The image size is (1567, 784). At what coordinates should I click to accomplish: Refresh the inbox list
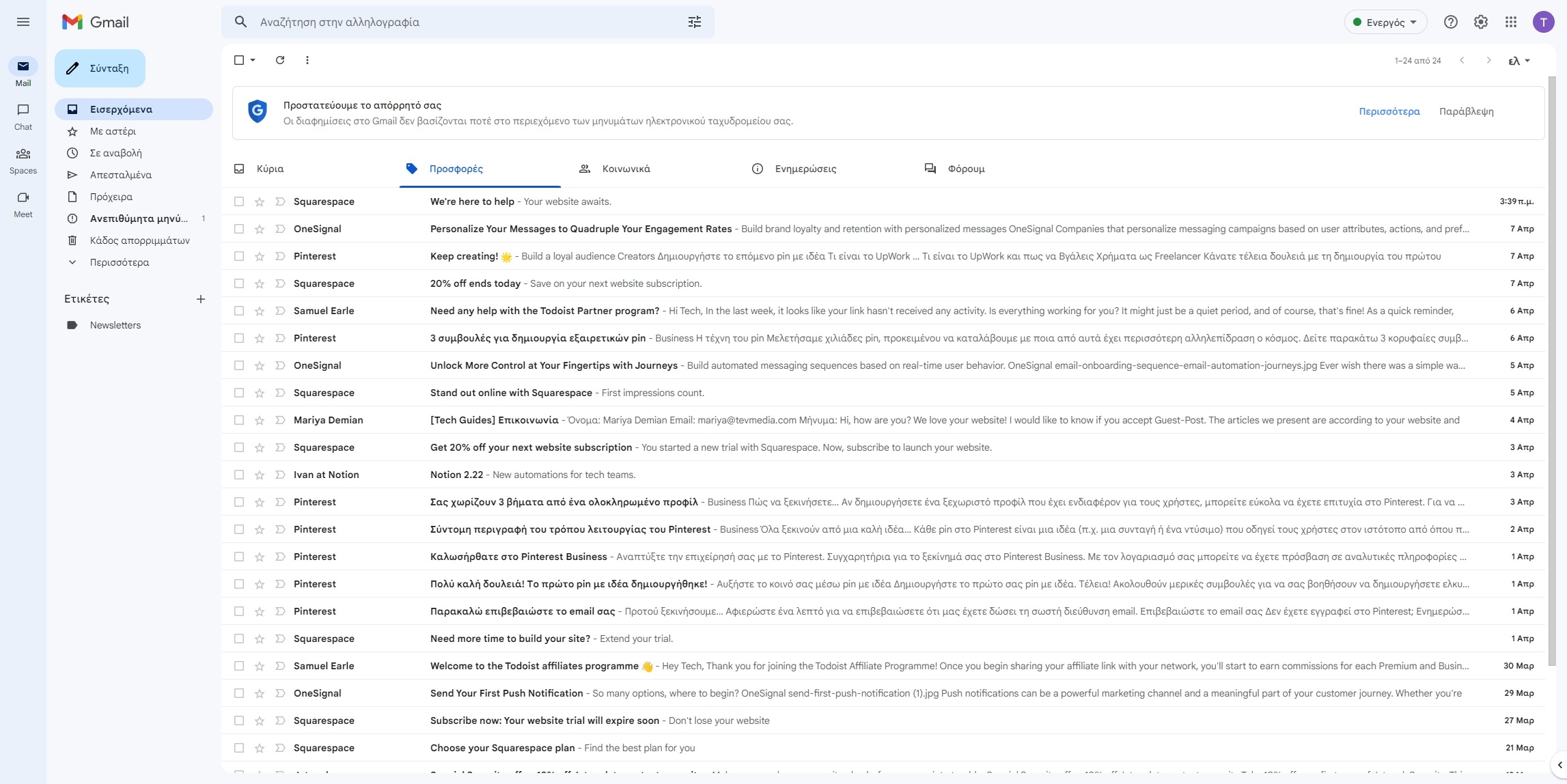[279, 60]
